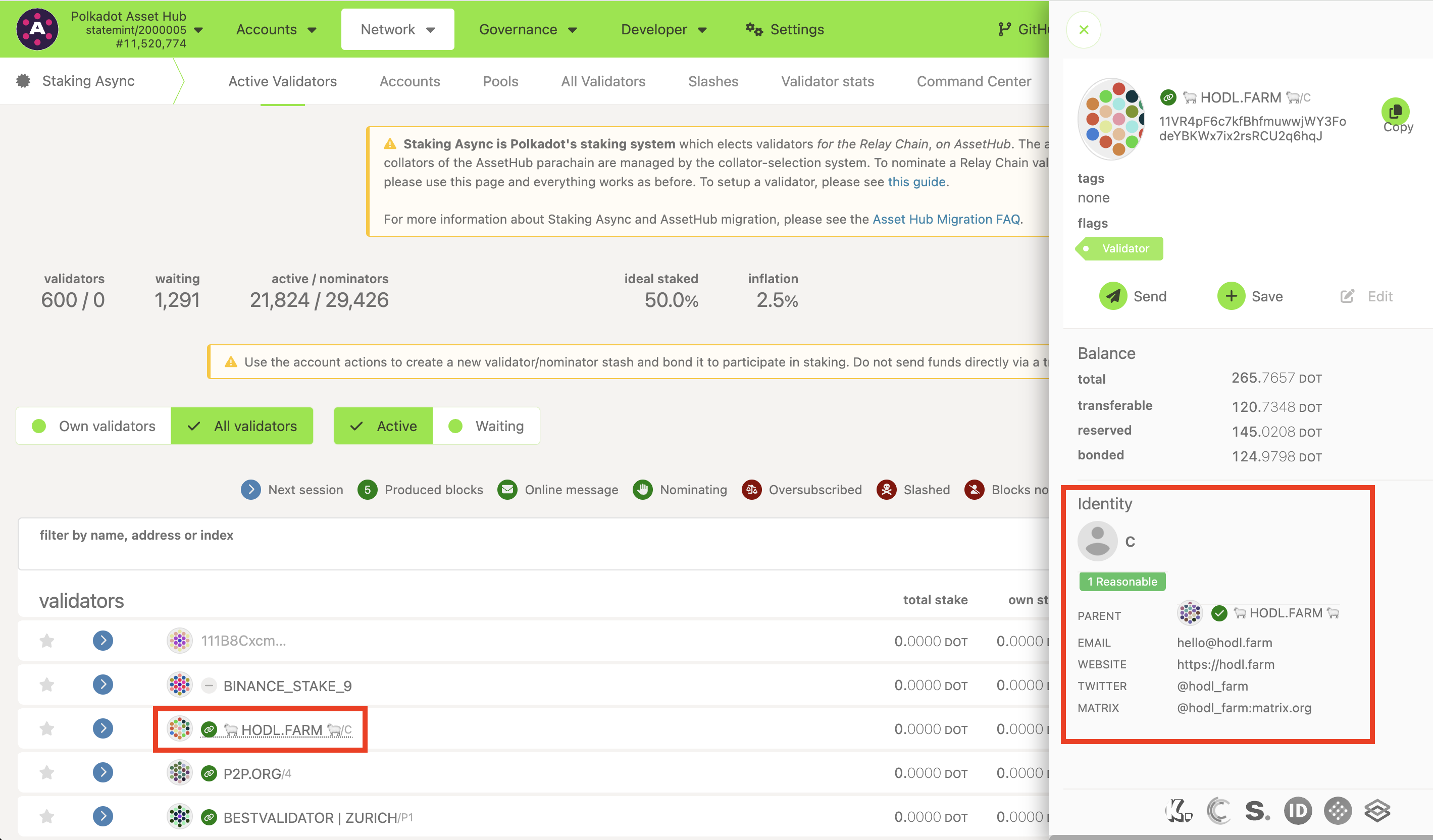
Task: Open the Accounts dropdown menu
Action: click(276, 30)
